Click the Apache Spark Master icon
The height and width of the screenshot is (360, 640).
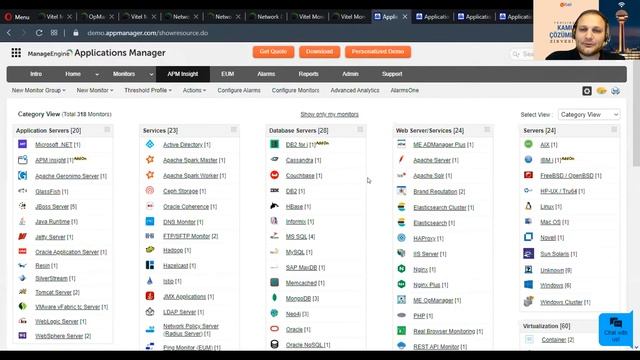150,160
